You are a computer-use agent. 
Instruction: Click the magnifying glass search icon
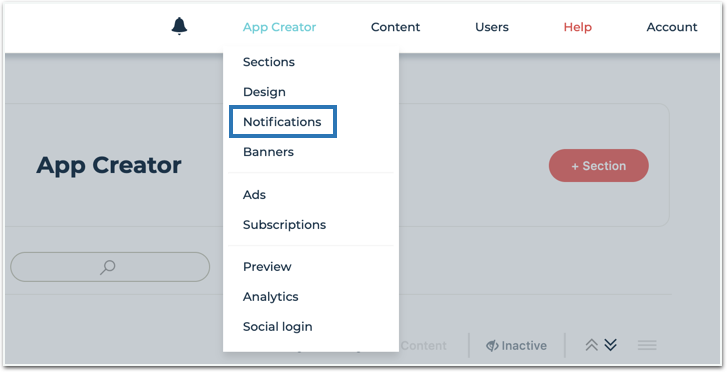(x=108, y=267)
